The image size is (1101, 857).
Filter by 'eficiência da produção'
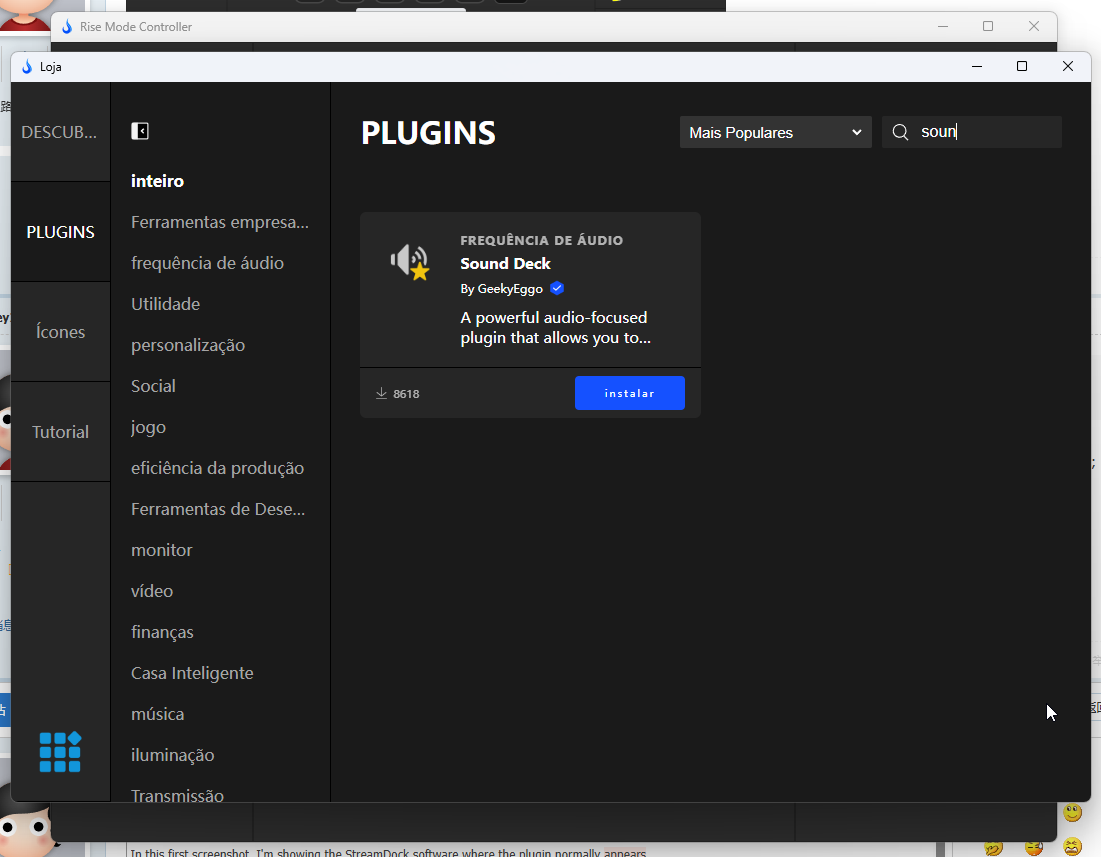point(218,468)
